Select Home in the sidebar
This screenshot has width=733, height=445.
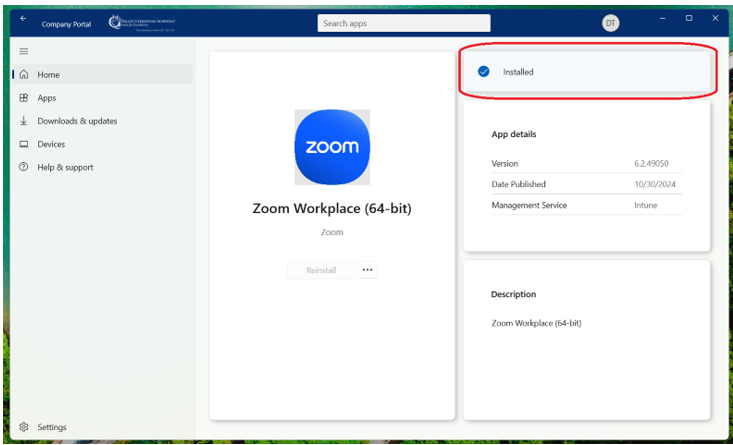tap(102, 74)
